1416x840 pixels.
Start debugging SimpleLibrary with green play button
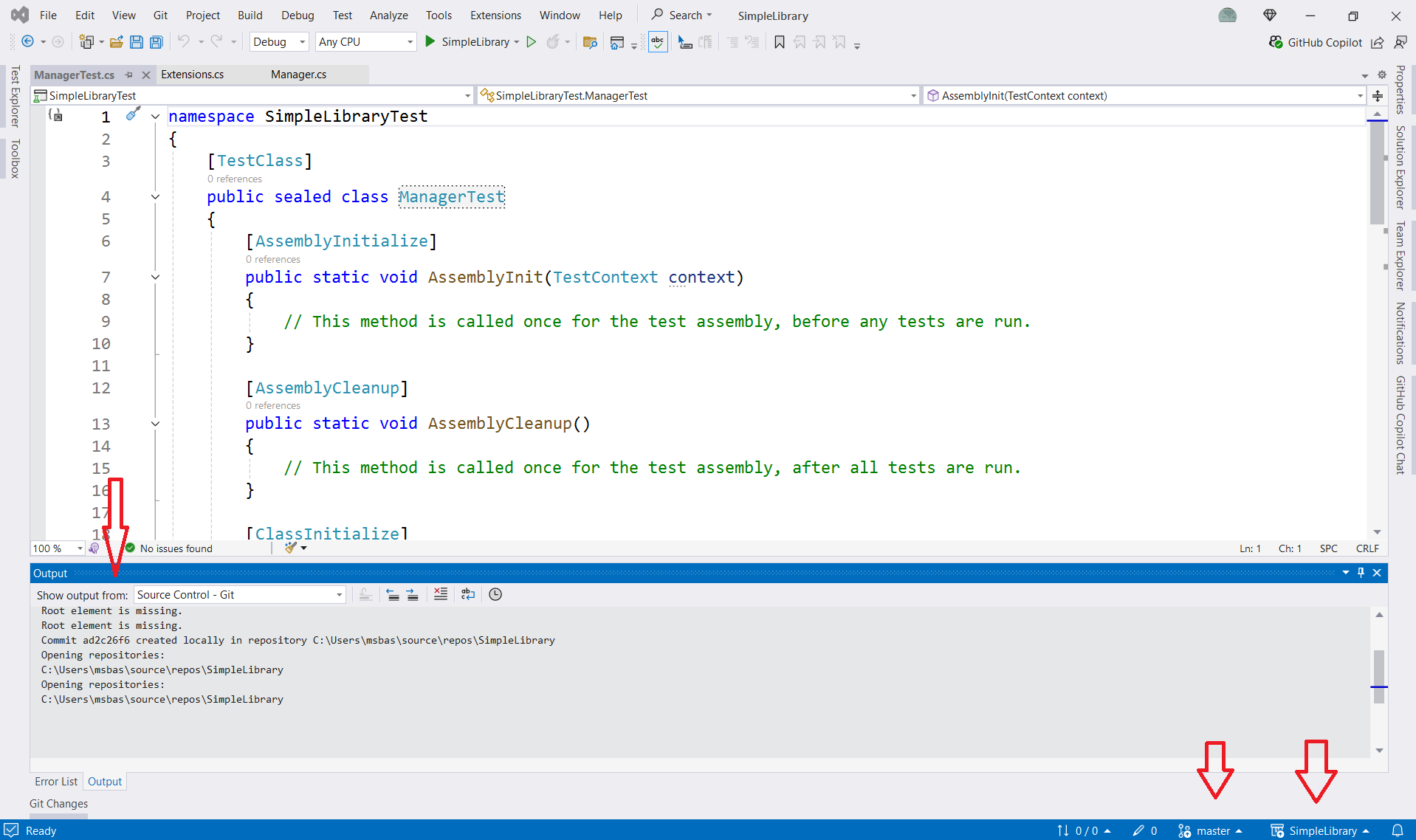430,42
